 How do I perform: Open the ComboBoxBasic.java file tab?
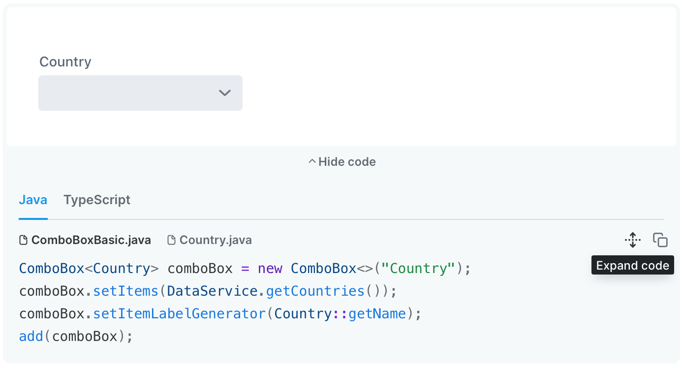[85, 240]
